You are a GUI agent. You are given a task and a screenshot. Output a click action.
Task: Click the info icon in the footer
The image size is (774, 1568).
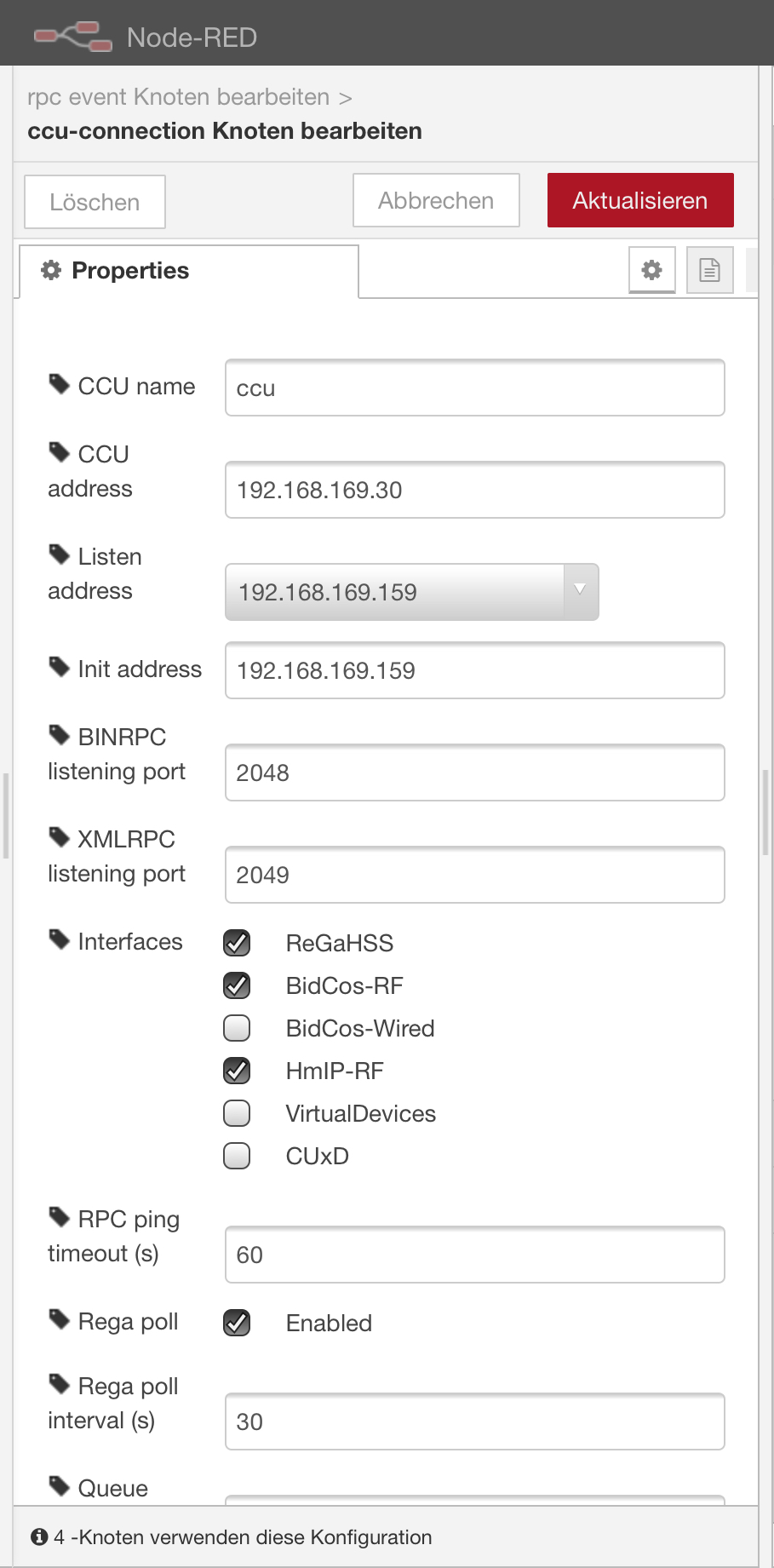tap(38, 1536)
